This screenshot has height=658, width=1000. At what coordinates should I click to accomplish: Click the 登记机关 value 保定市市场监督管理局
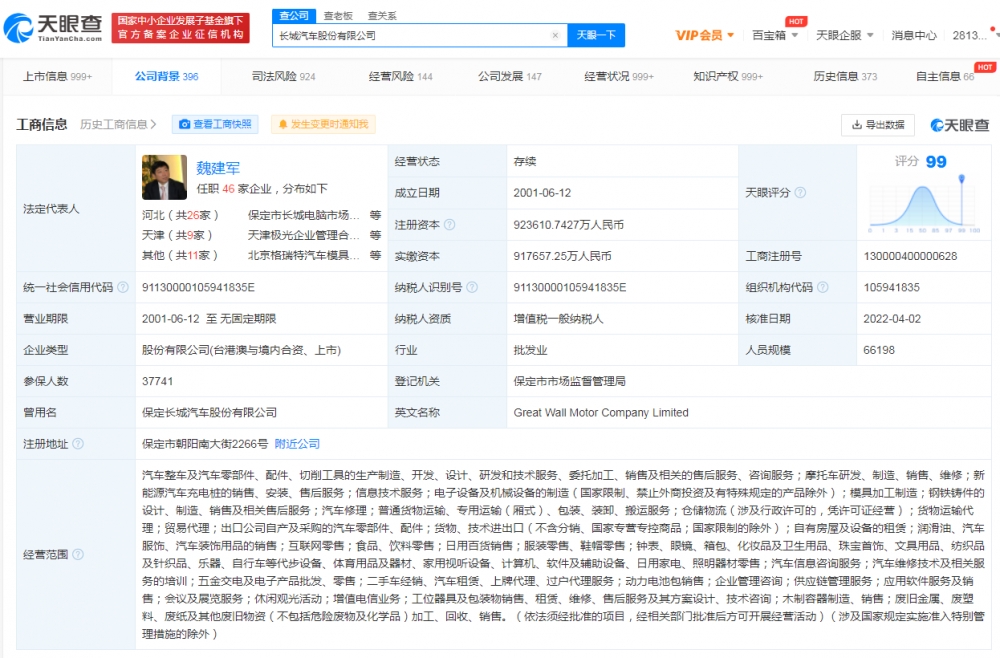[570, 381]
